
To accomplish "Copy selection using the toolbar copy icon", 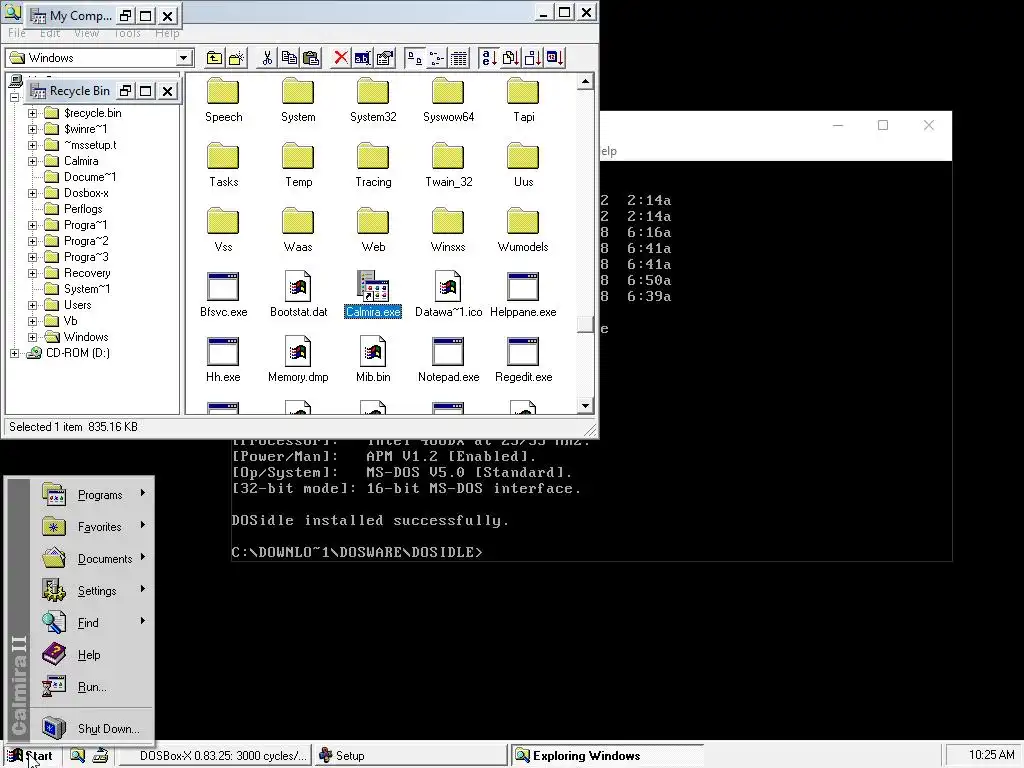I will [x=289, y=58].
